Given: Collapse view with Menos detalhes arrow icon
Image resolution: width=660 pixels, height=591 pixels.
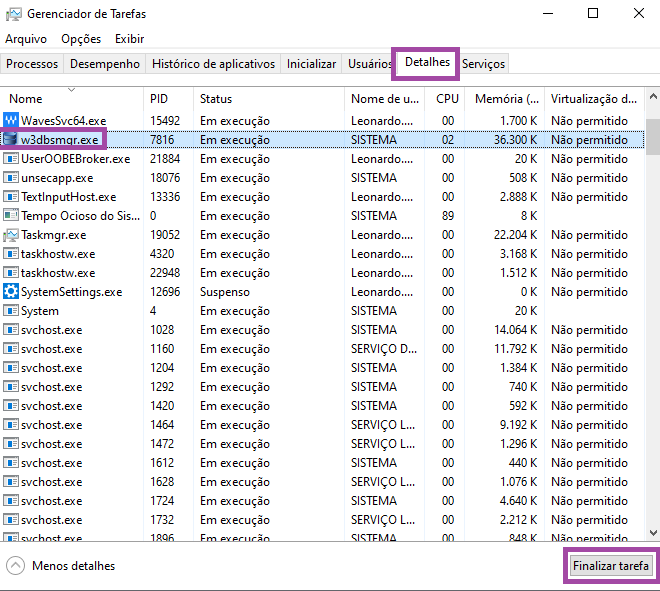Looking at the screenshot, I should (x=16, y=565).
